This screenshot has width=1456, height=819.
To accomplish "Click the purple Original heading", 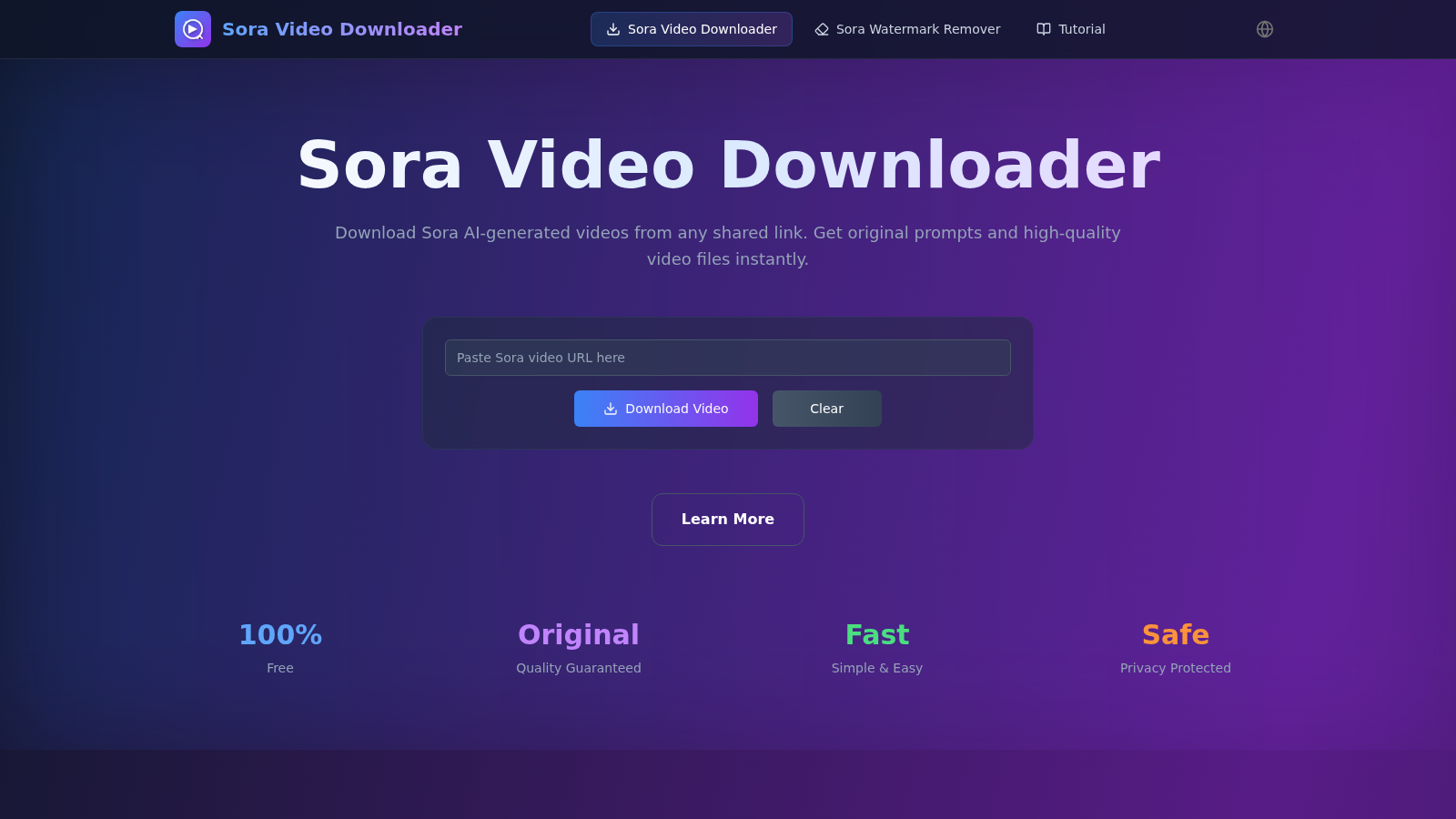I will 578,635.
